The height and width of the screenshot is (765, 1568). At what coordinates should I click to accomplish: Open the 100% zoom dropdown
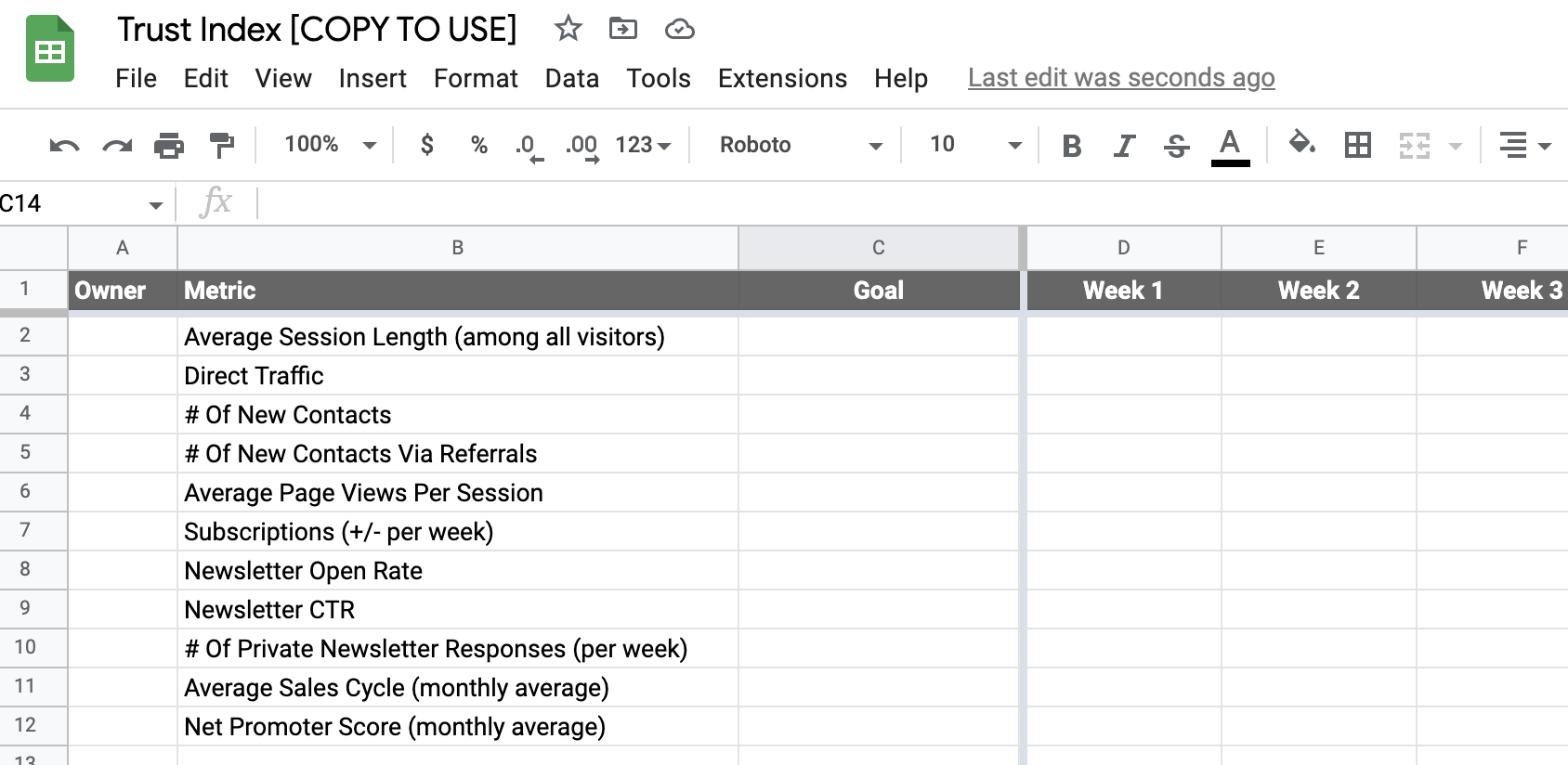click(x=330, y=145)
